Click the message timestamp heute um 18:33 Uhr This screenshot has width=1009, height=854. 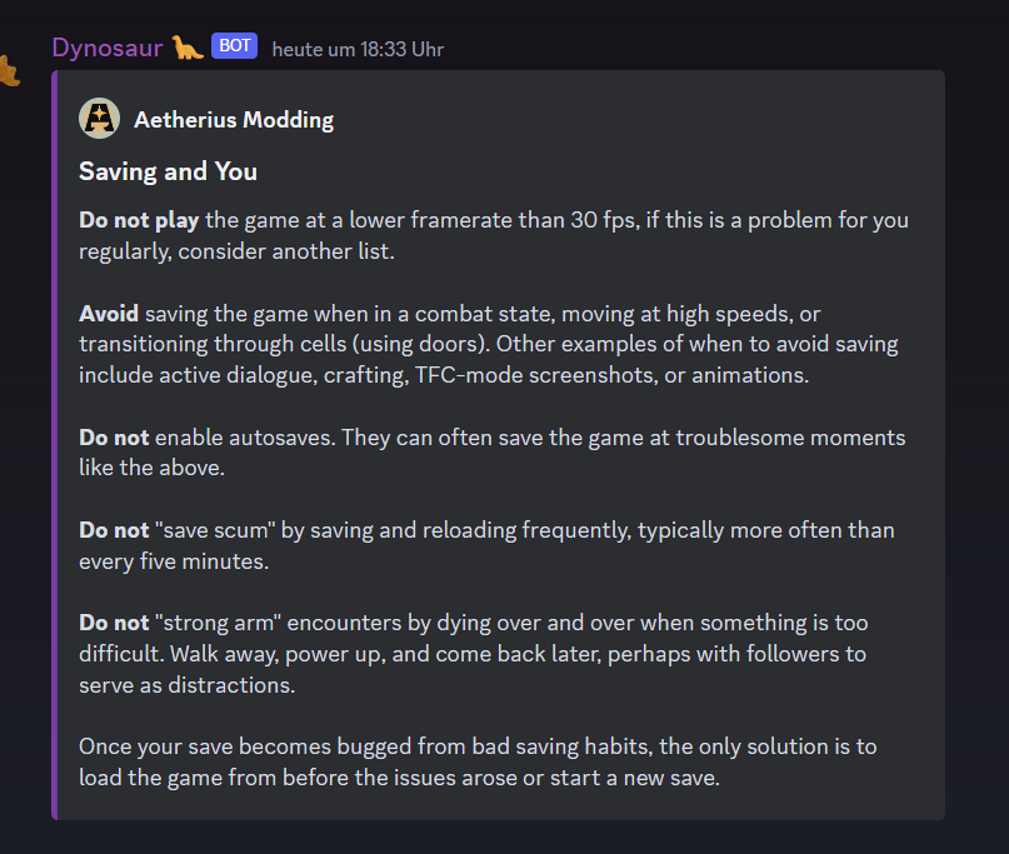point(357,49)
